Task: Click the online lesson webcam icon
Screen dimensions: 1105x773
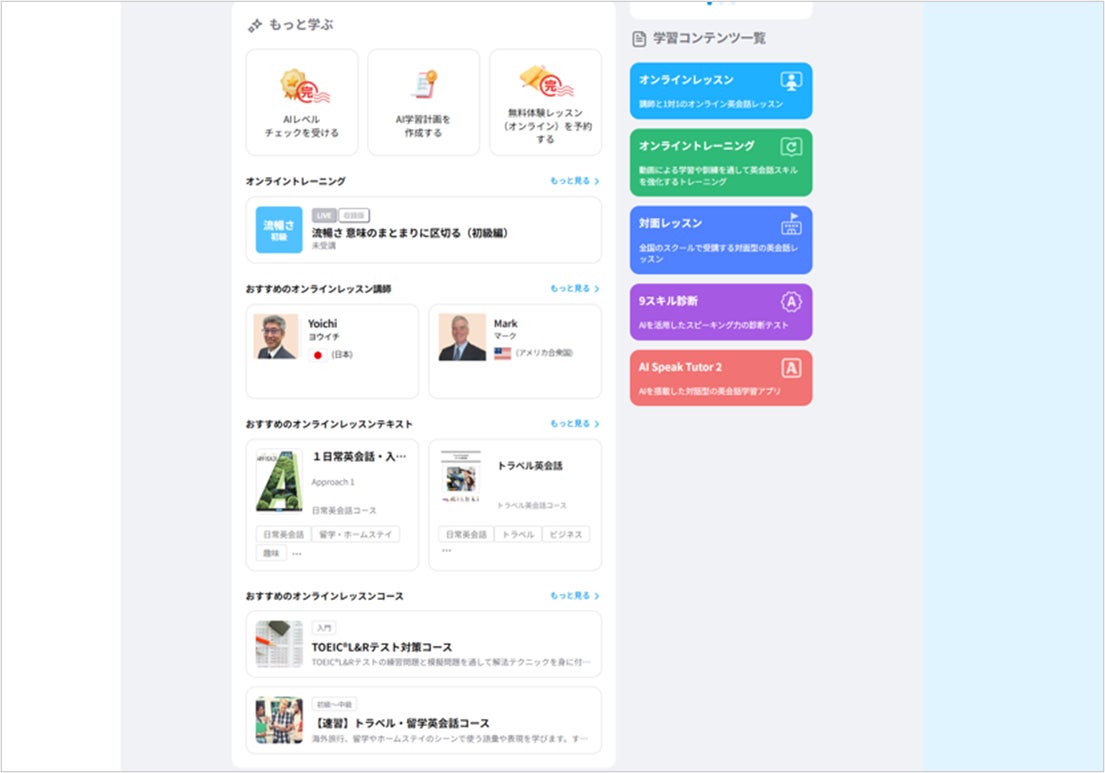Action: [x=791, y=81]
